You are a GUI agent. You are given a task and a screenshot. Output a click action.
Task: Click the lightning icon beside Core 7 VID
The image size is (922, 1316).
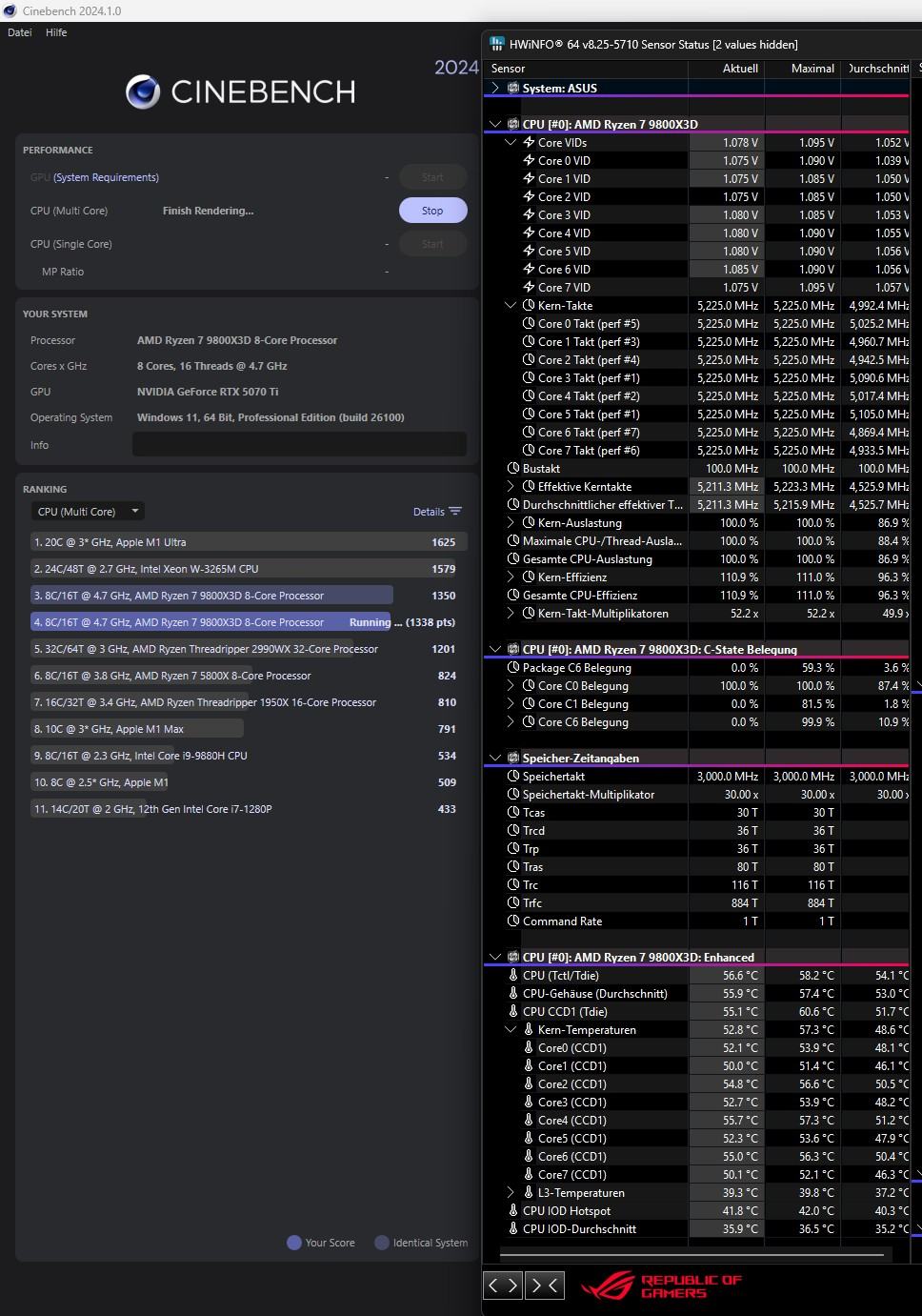tap(529, 287)
